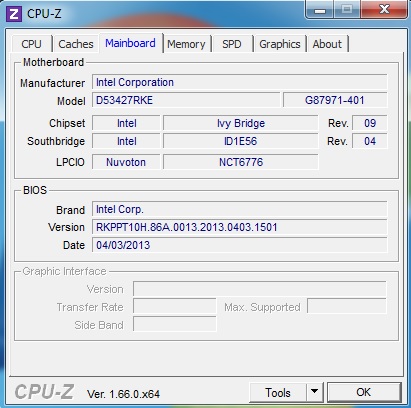Confirm with the OK button

[364, 392]
